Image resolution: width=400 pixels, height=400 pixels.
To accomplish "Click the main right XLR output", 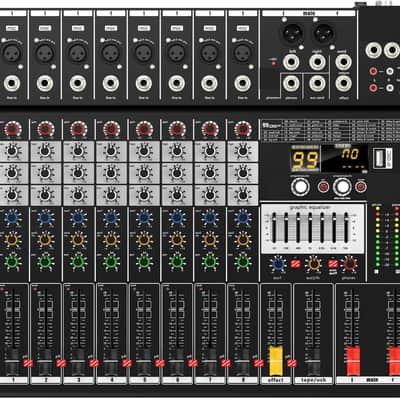I will click(323, 34).
